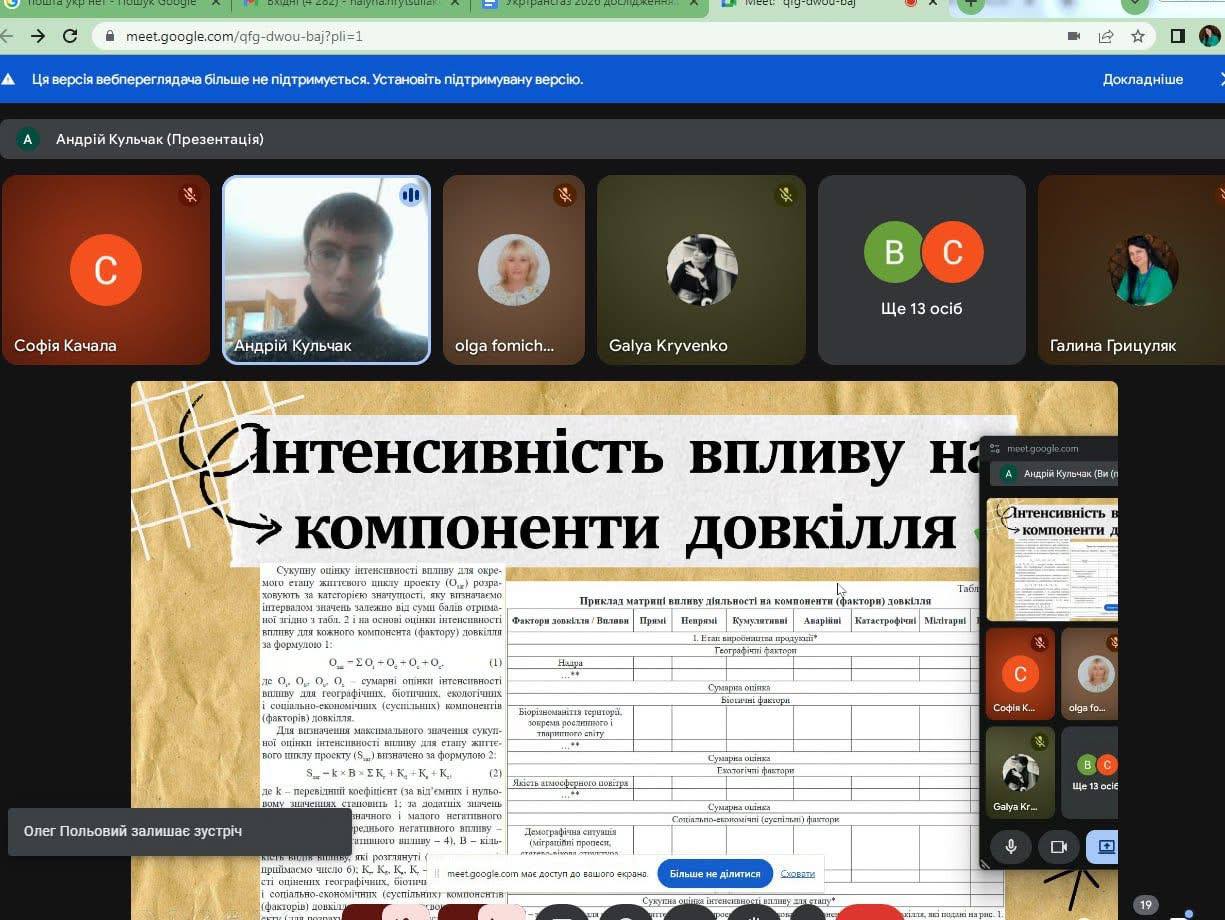
Task: Select Galya Kryvenko participant tile
Action: tap(701, 270)
